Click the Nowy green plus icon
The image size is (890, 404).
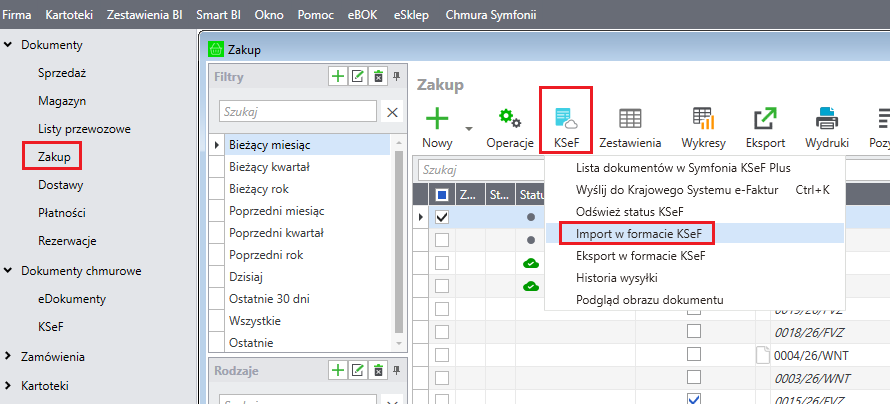tap(437, 119)
